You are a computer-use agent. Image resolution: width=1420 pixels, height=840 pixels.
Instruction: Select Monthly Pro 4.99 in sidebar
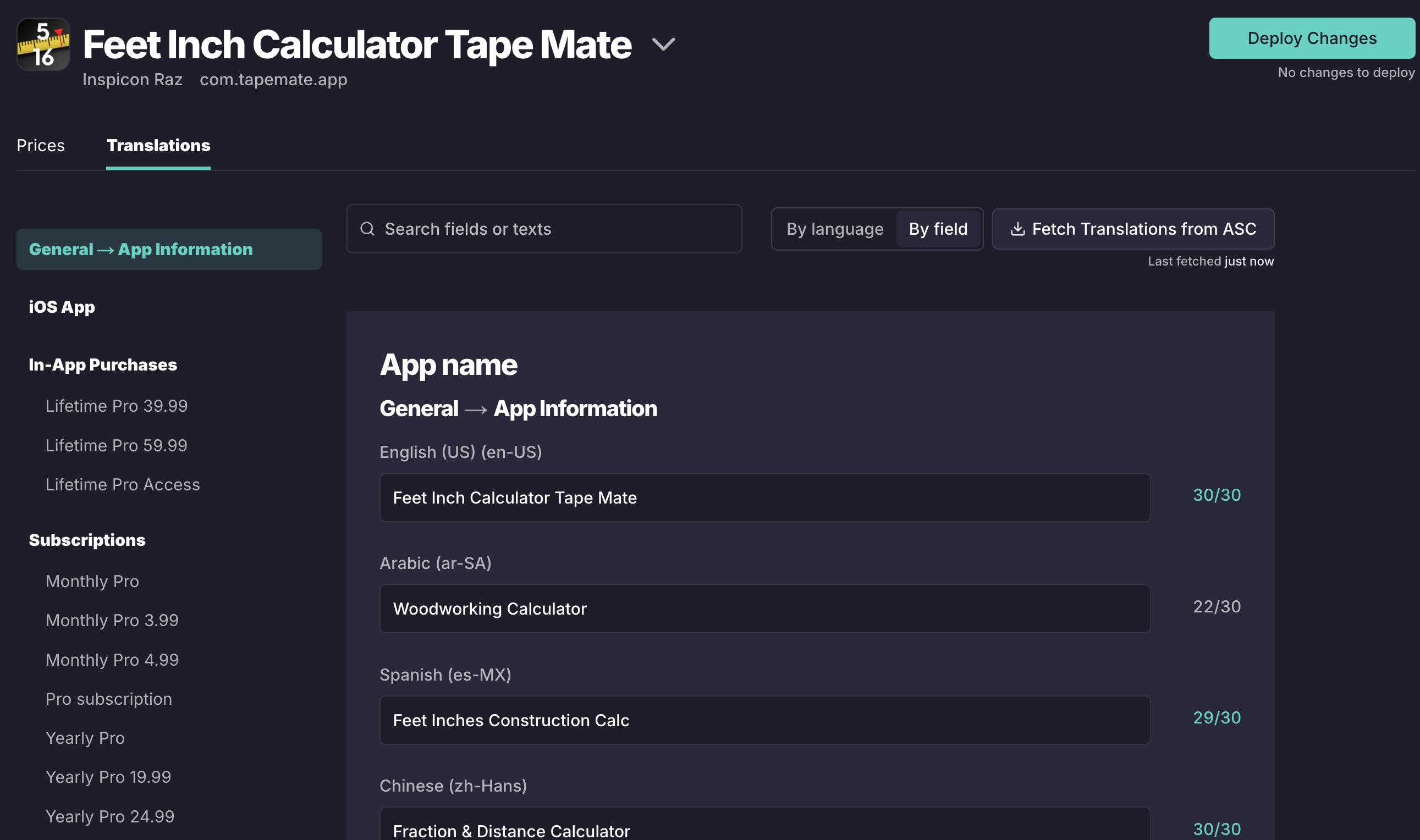tap(112, 660)
